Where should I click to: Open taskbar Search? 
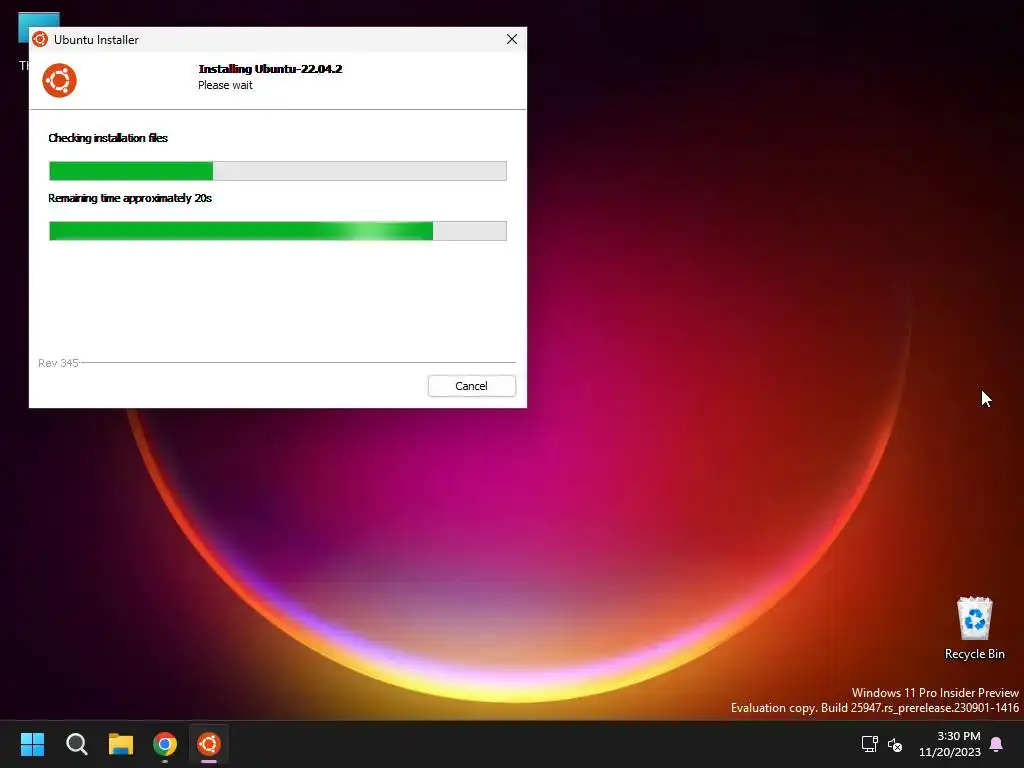(x=76, y=744)
